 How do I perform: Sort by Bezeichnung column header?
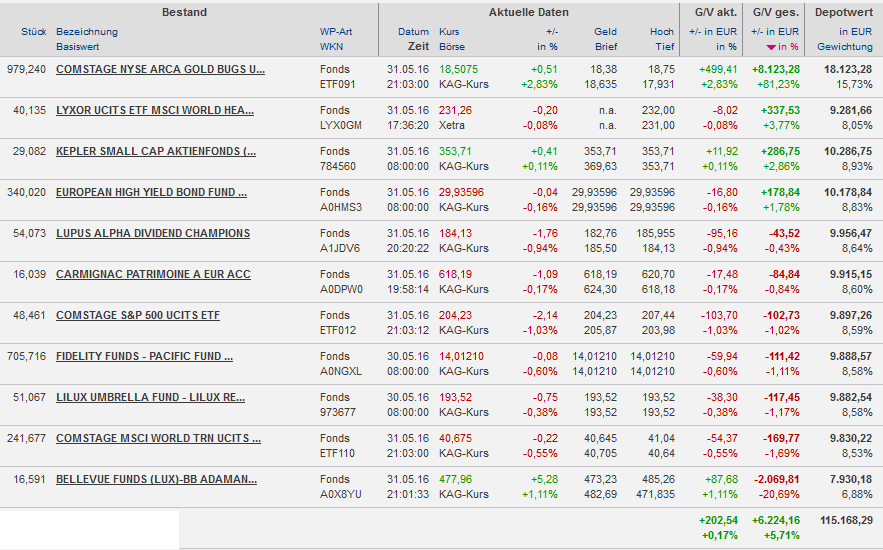pos(87,32)
